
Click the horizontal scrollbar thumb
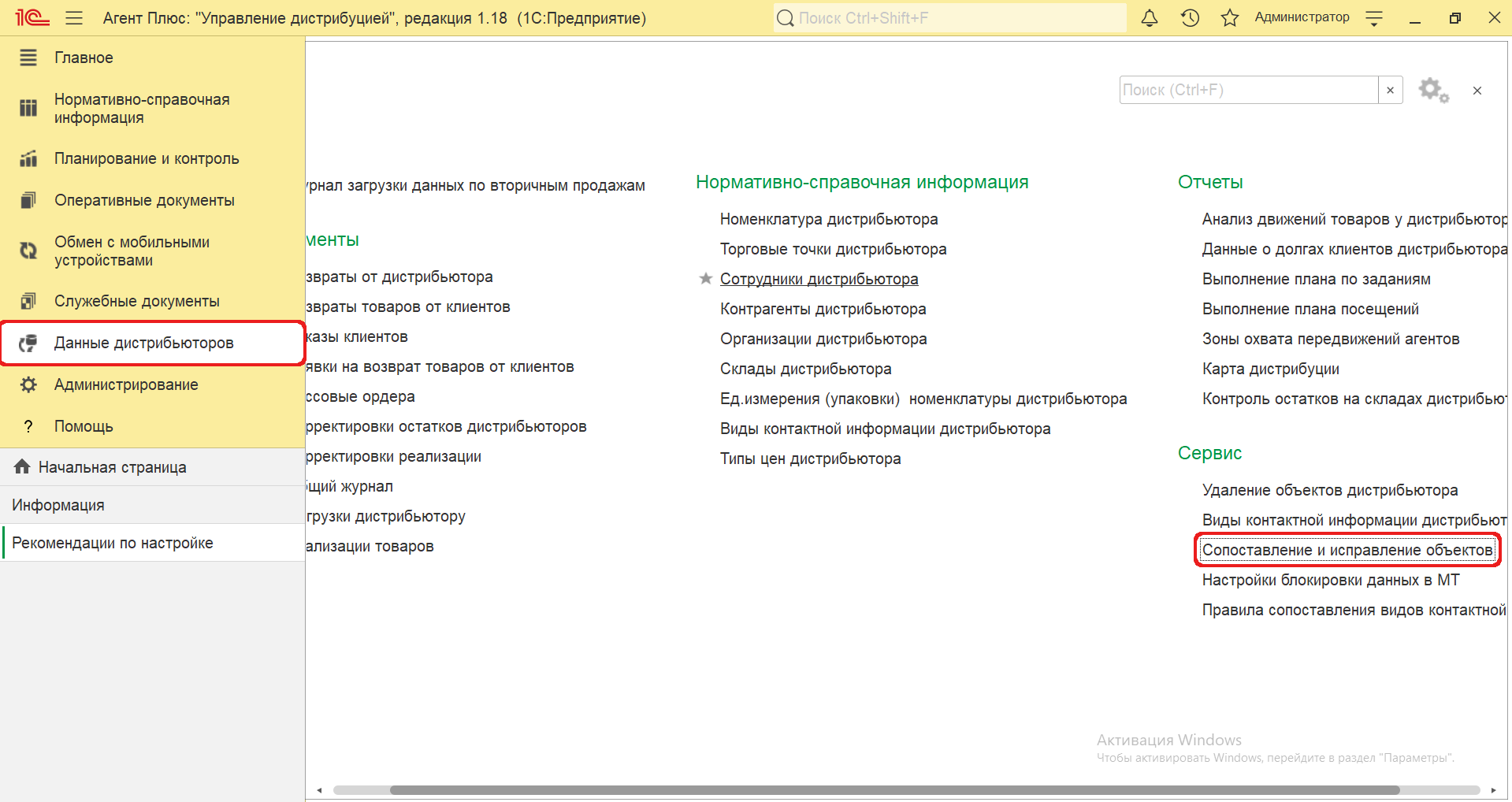[894, 790]
